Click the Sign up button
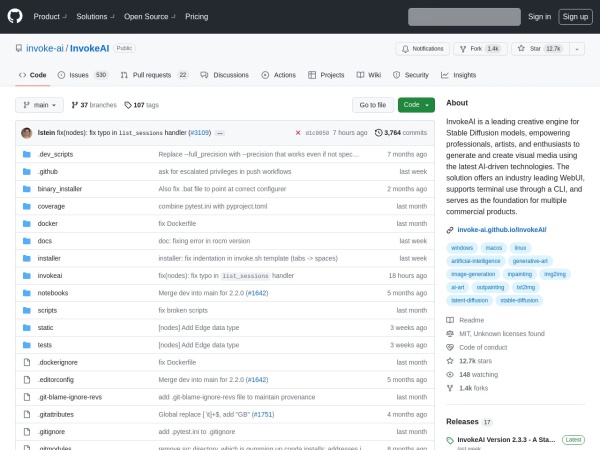This screenshot has width=600, height=450. click(574, 16)
